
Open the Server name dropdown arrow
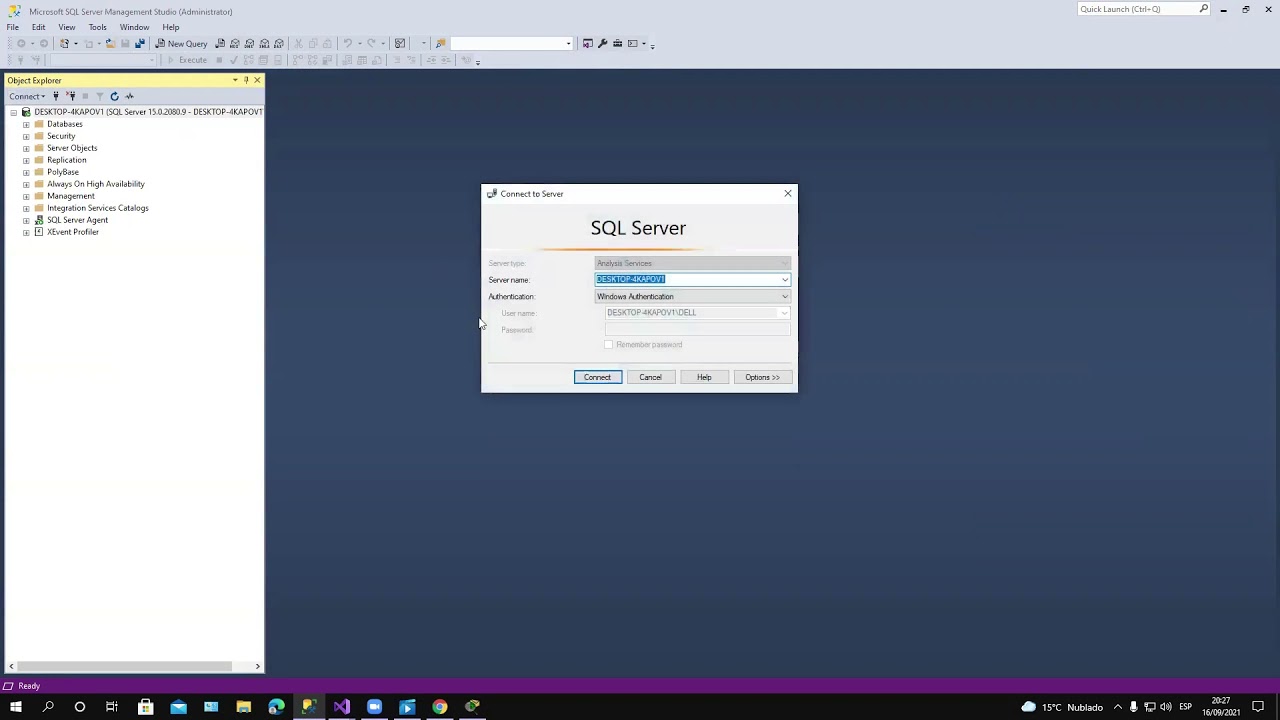pos(785,280)
